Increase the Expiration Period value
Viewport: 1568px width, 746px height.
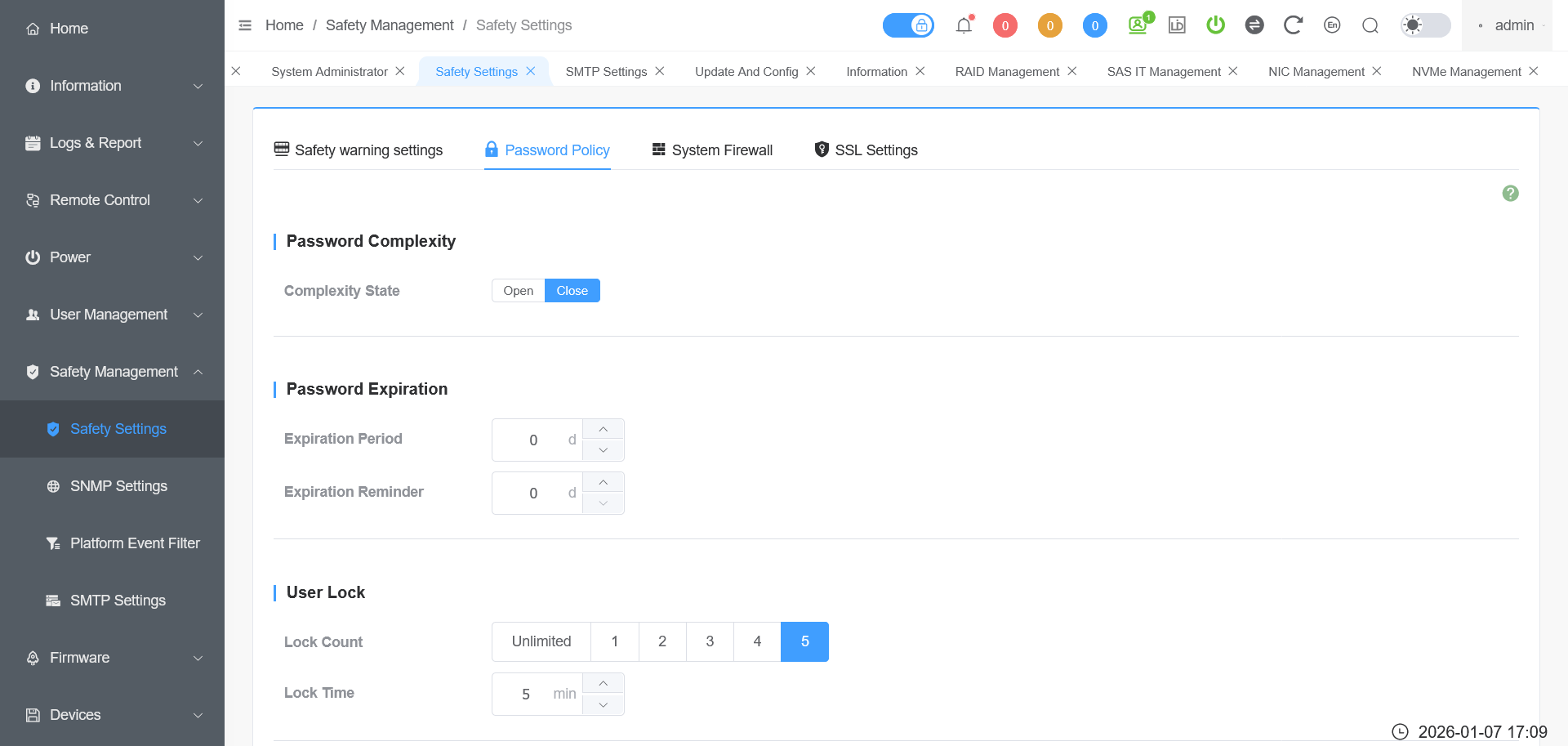pos(603,430)
